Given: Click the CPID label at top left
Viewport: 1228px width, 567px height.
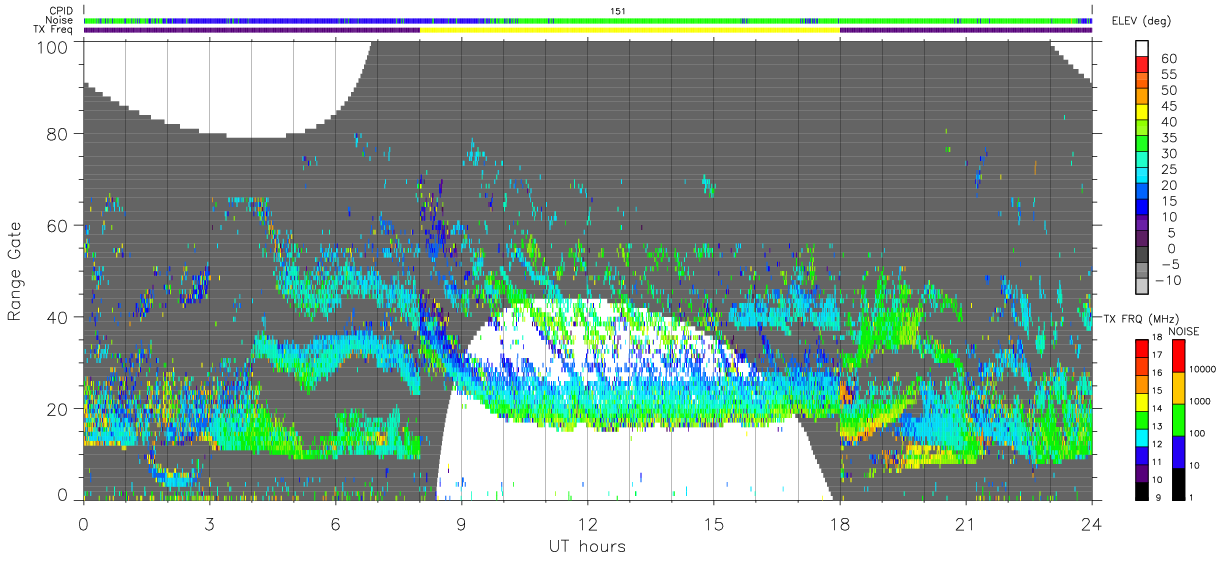Looking at the screenshot, I should pos(59,11).
